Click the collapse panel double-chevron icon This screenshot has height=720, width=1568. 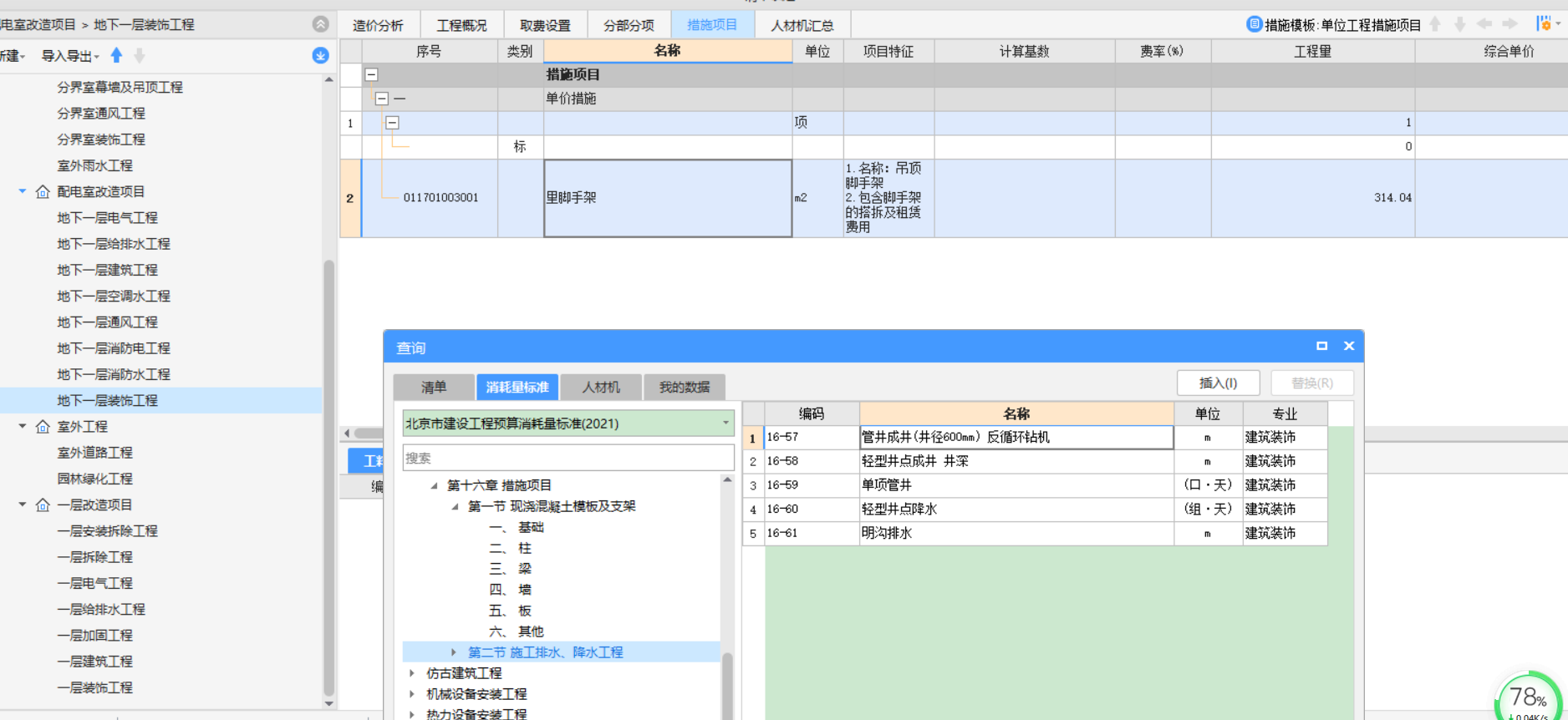(320, 24)
